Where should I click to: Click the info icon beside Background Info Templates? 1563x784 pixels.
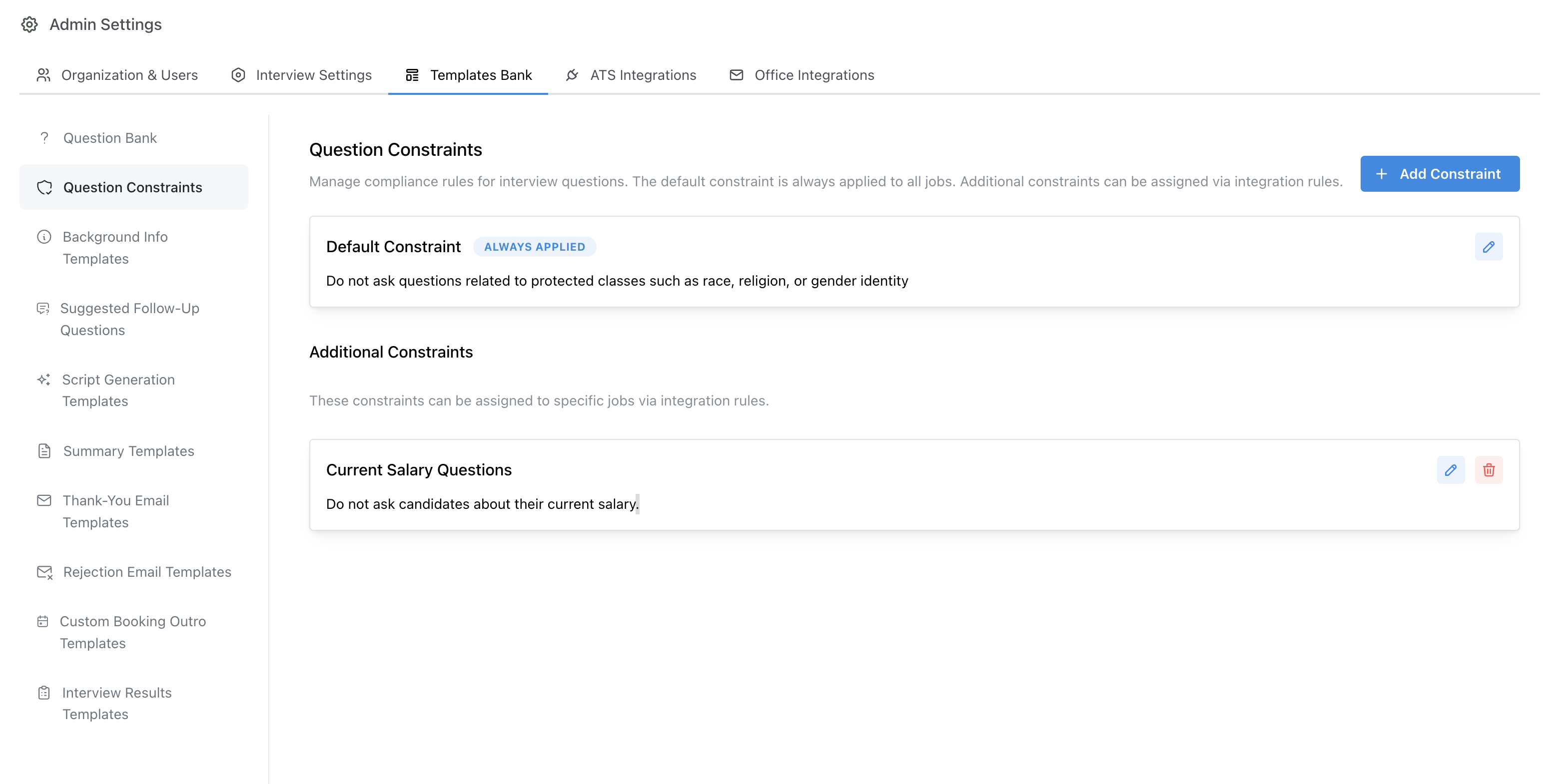43,237
